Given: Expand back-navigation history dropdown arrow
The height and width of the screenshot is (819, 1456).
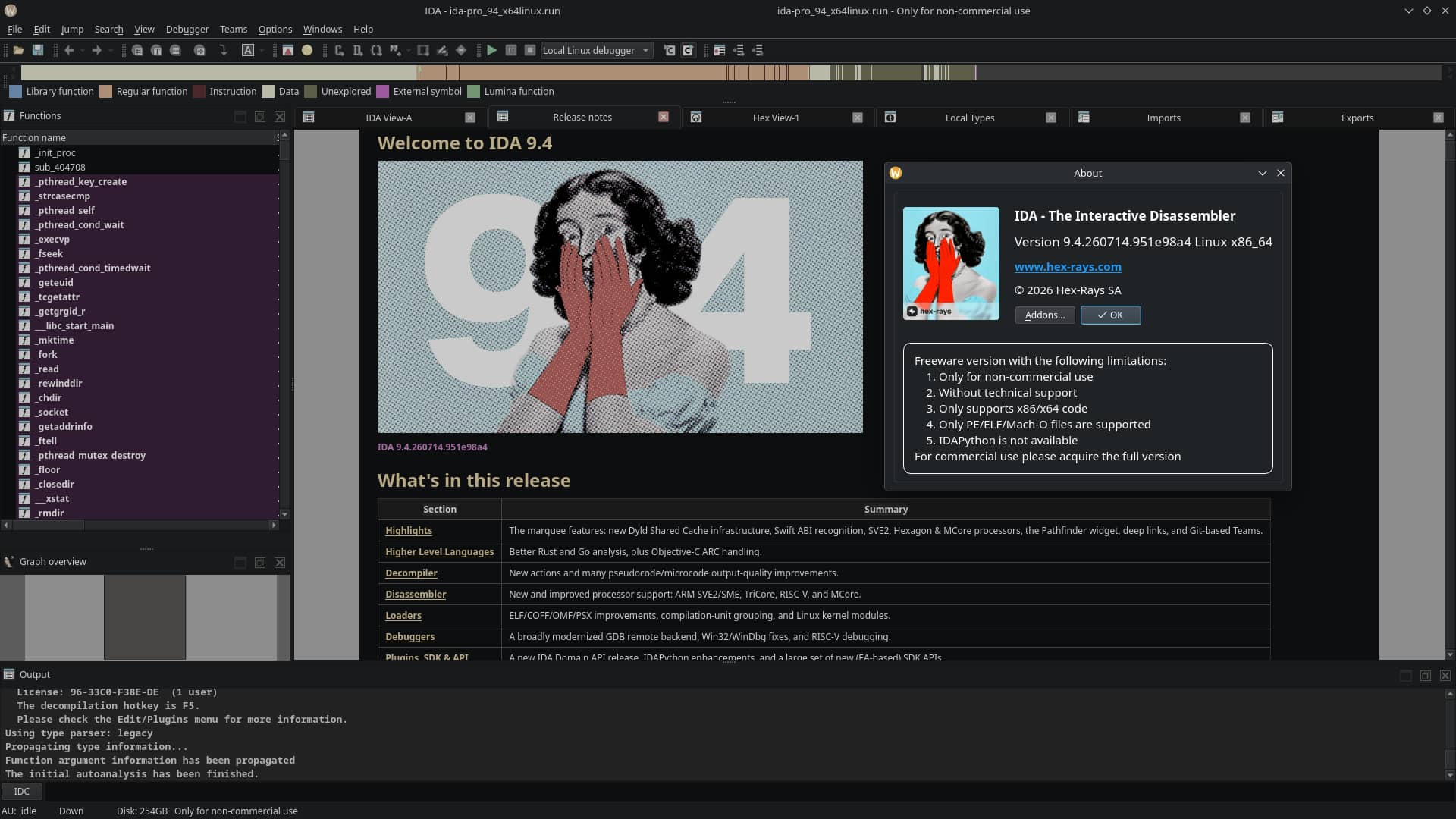Looking at the screenshot, I should 81,50.
